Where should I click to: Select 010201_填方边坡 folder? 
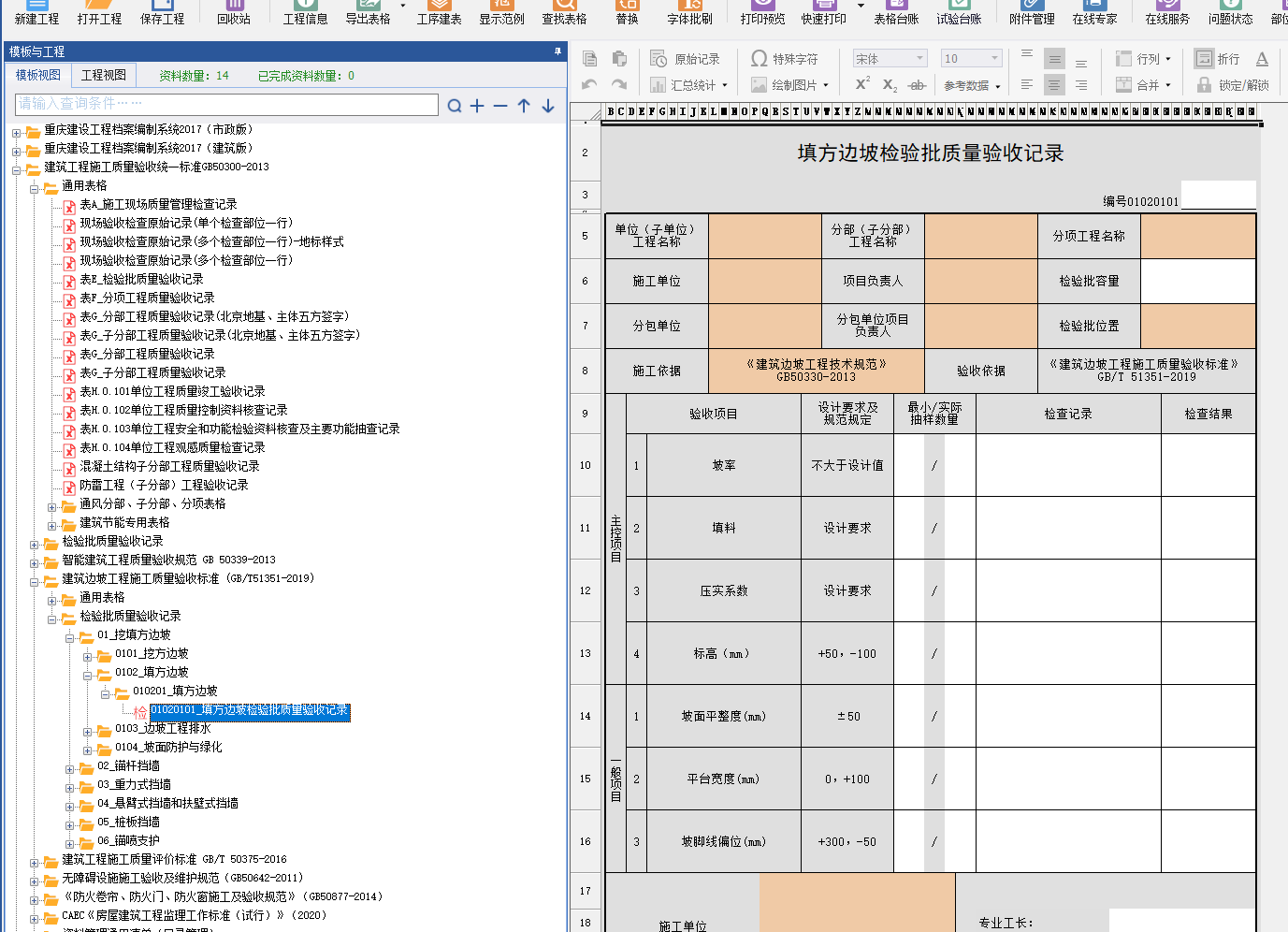point(175,691)
